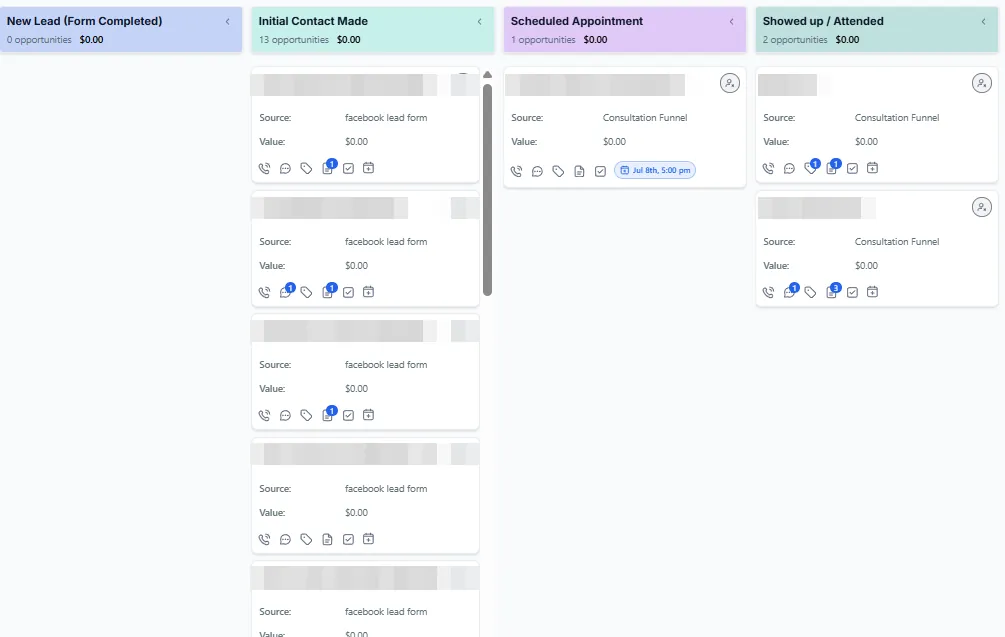Open tags on the Scheduled Appointment card
The height and width of the screenshot is (637, 1005).
pos(558,171)
